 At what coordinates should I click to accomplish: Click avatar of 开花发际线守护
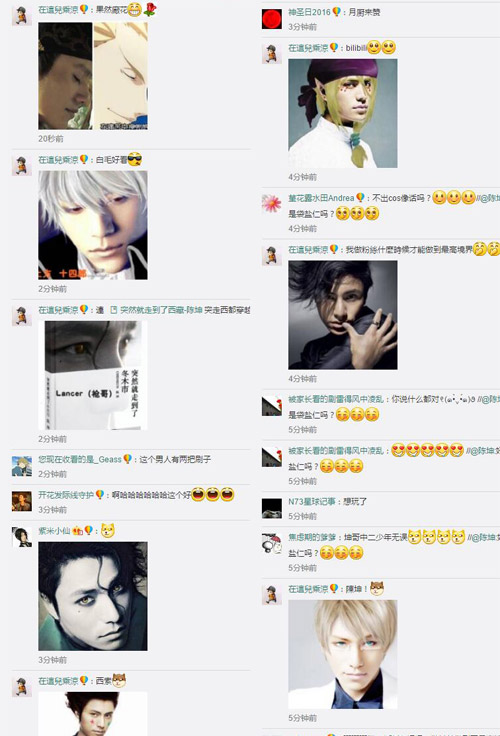[22, 501]
